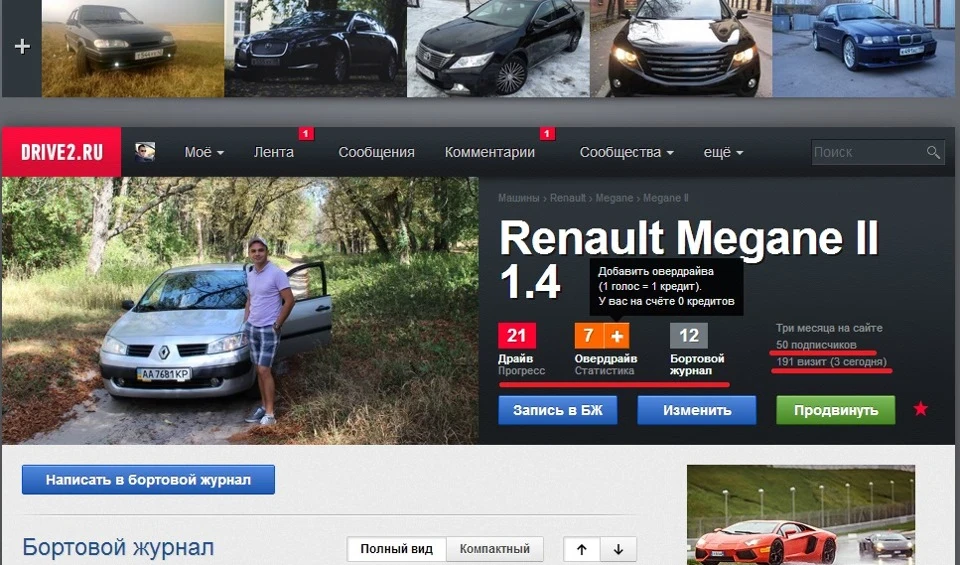Expand the Сообщества dropdown

click(x=626, y=152)
